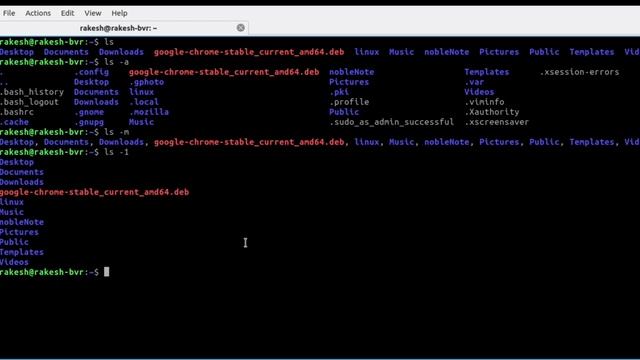Open the Edit menu
The width and height of the screenshot is (640, 360).
(67, 13)
